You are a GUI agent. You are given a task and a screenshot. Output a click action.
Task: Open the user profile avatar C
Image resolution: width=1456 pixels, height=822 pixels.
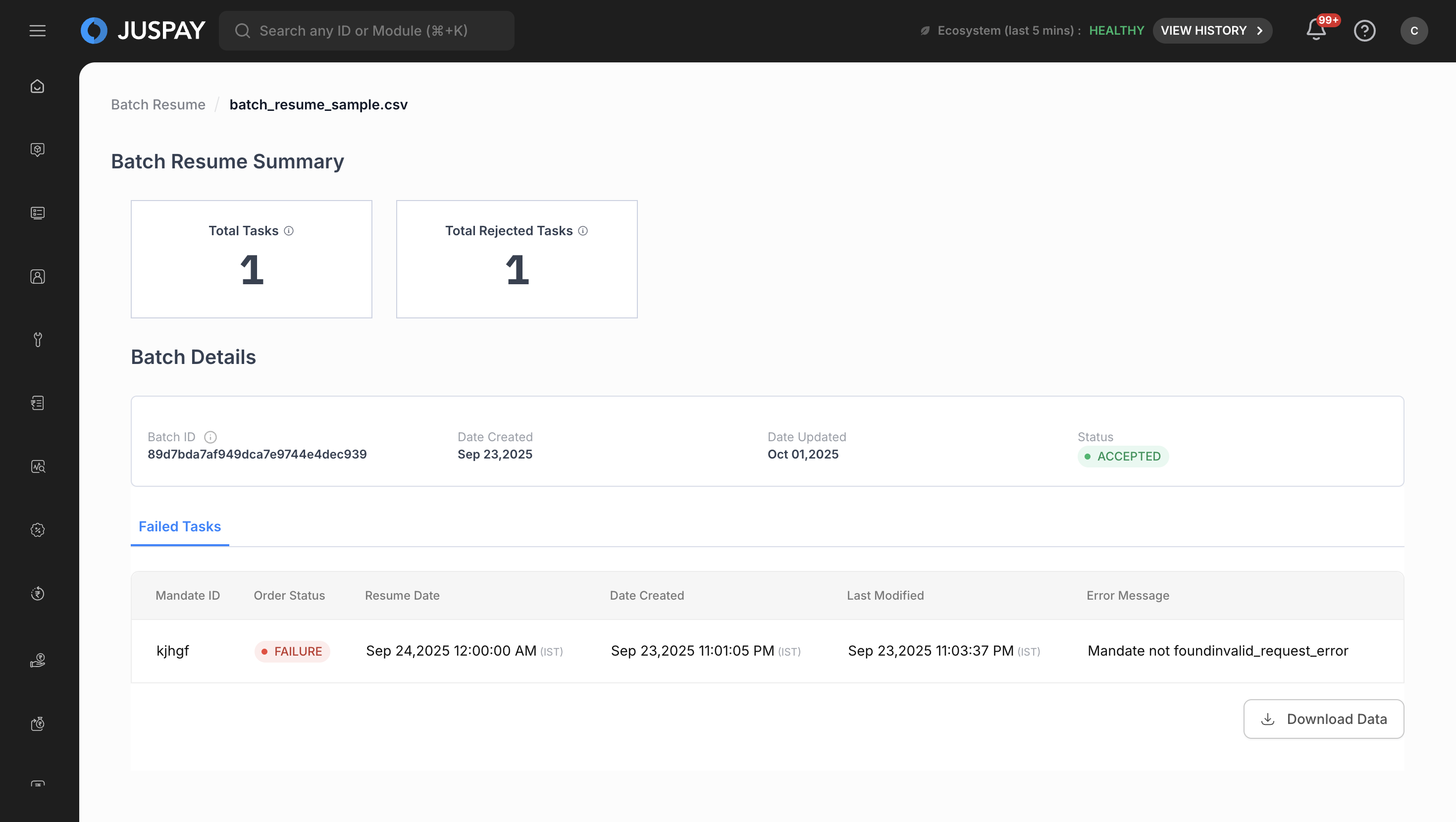click(x=1413, y=31)
